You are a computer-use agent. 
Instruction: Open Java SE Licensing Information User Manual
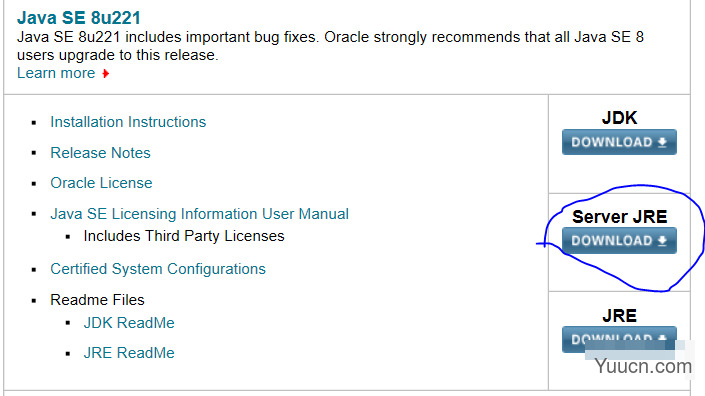point(199,214)
